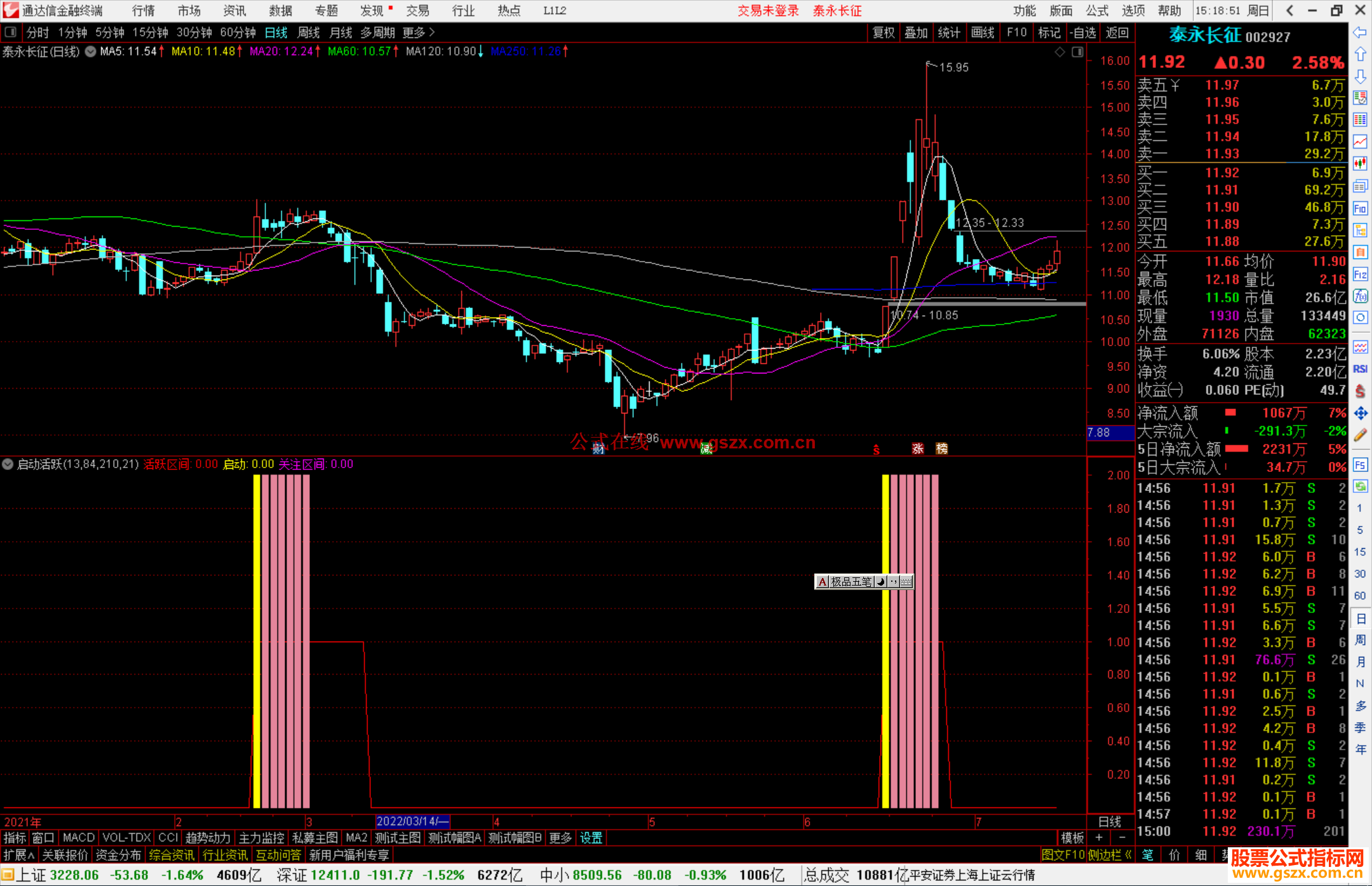This screenshot has width=1372, height=886.
Task: Click the FS sidebar icon
Action: pos(1360,465)
